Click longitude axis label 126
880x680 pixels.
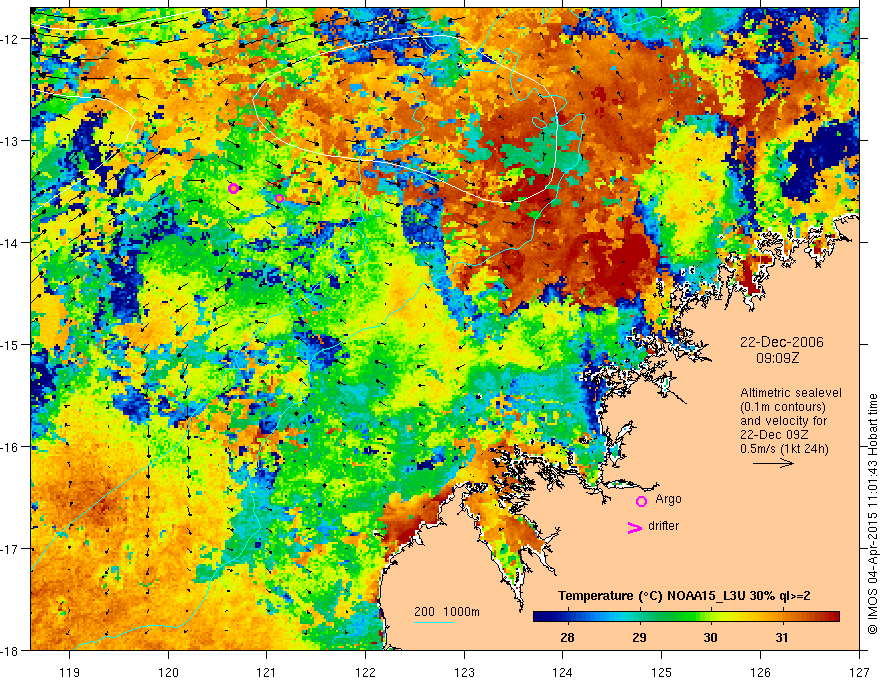pyautogui.click(x=760, y=672)
